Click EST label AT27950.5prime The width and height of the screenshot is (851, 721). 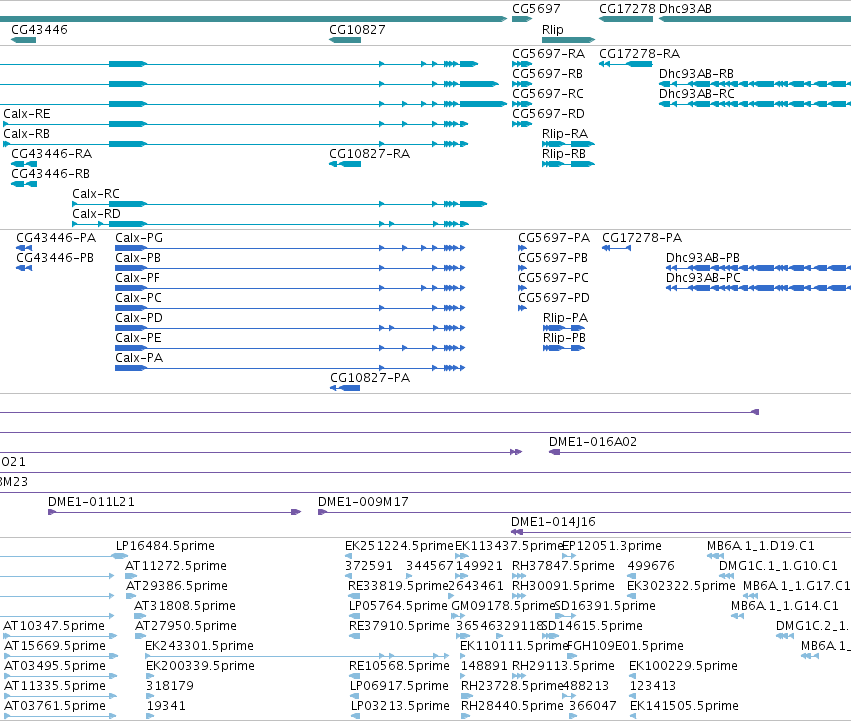click(186, 627)
